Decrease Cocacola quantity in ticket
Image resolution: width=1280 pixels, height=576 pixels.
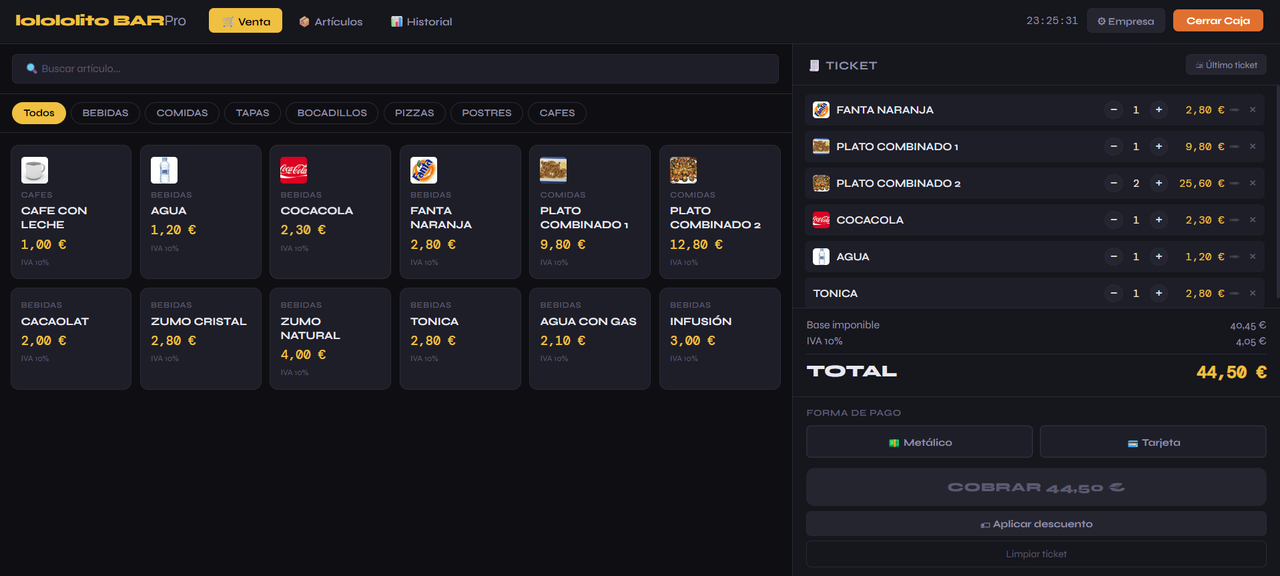[1113, 220]
